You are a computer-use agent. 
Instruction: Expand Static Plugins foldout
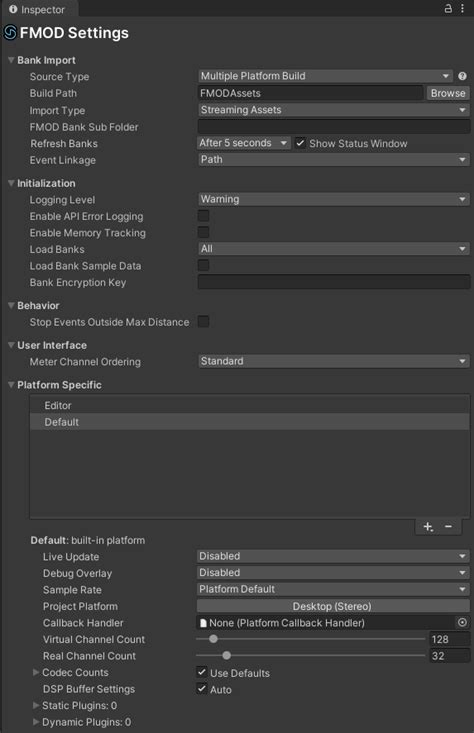[36, 705]
